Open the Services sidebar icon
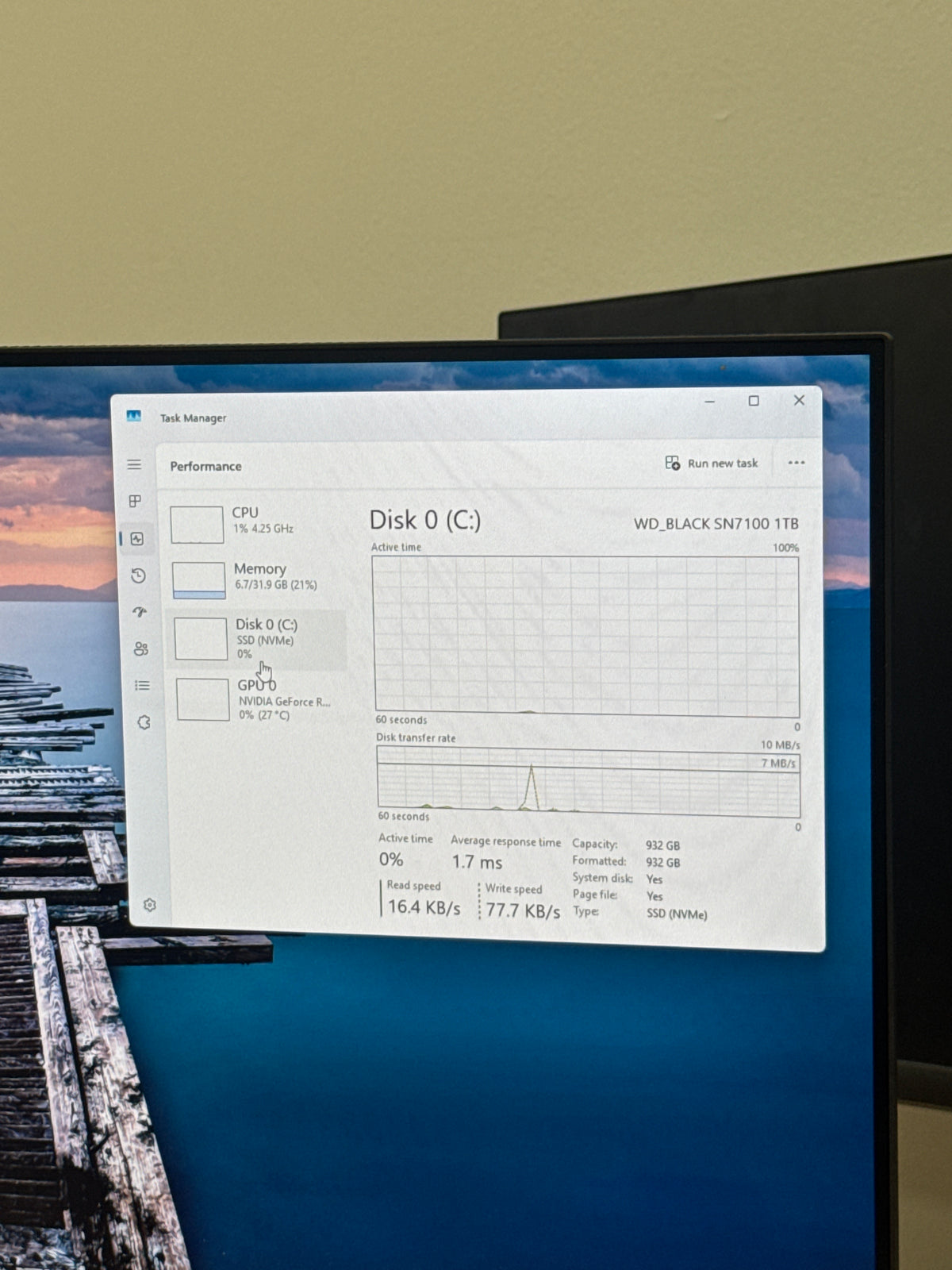 tap(144, 722)
